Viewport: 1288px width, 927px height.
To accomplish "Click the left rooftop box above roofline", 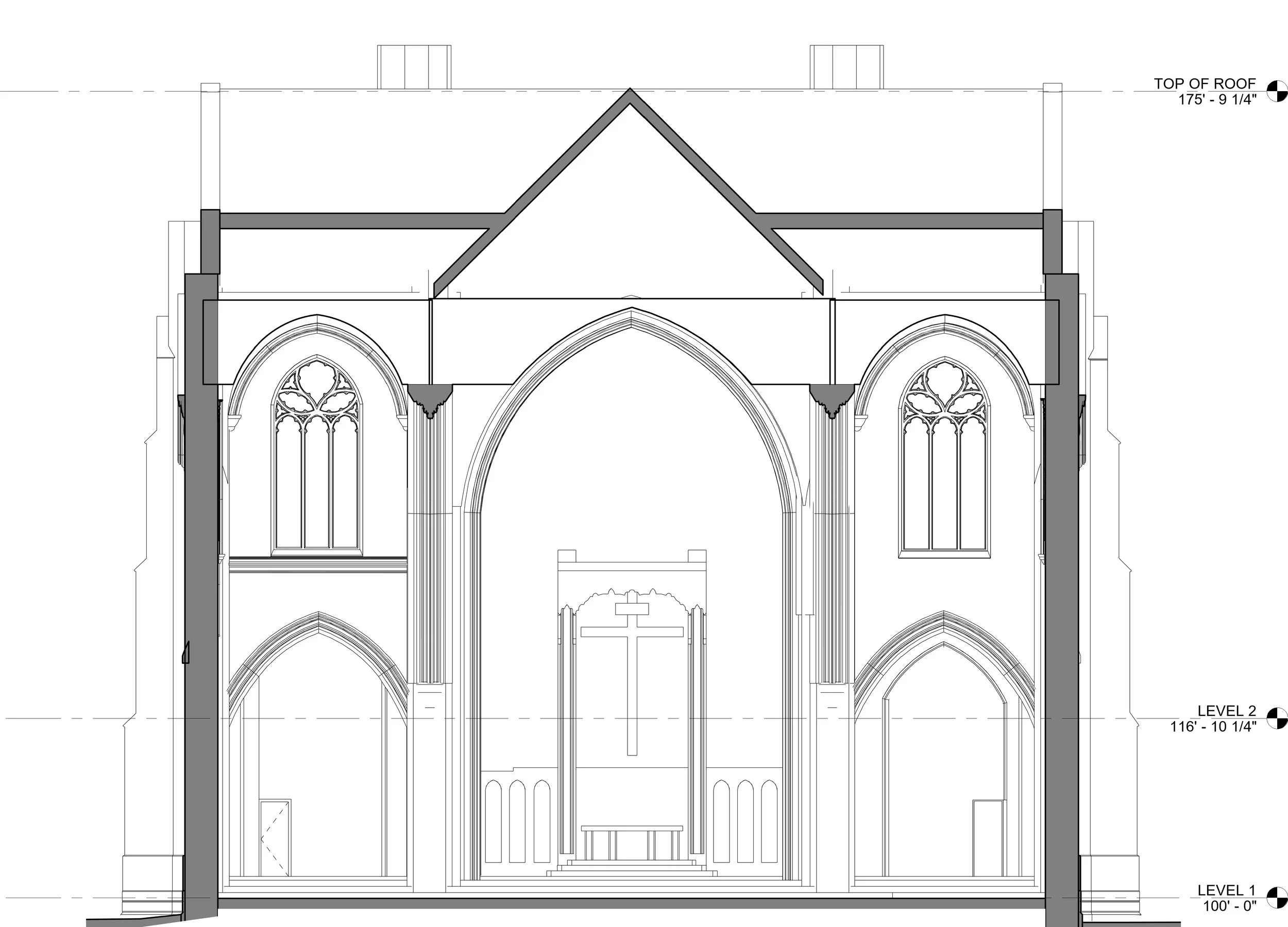I will tap(414, 67).
